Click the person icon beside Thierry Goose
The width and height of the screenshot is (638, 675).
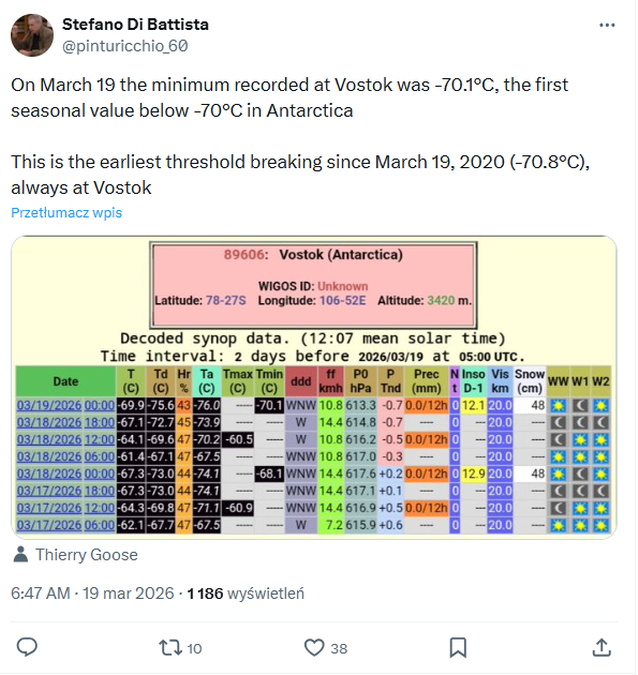point(22,555)
